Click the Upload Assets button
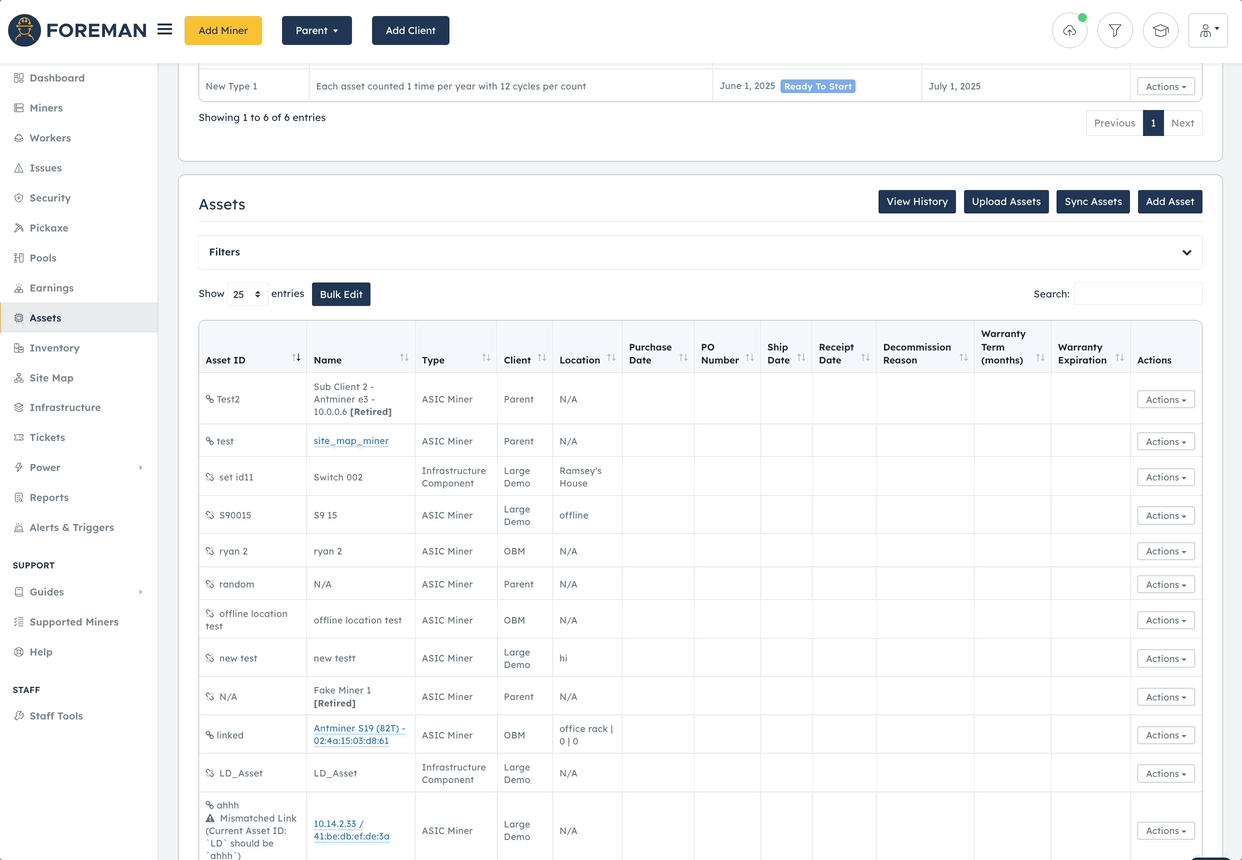Viewport: 1242px width, 860px height. [x=1006, y=201]
